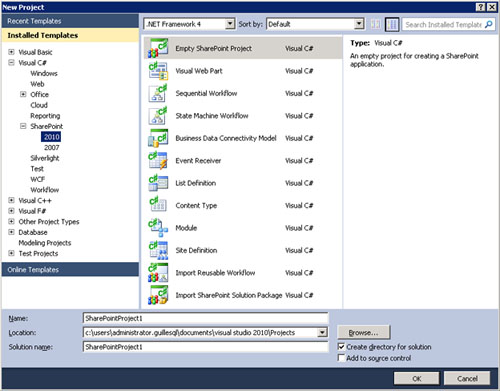Screen dimensions: 500x391
Task: Select the Reporting category
Action: click(x=45, y=116)
